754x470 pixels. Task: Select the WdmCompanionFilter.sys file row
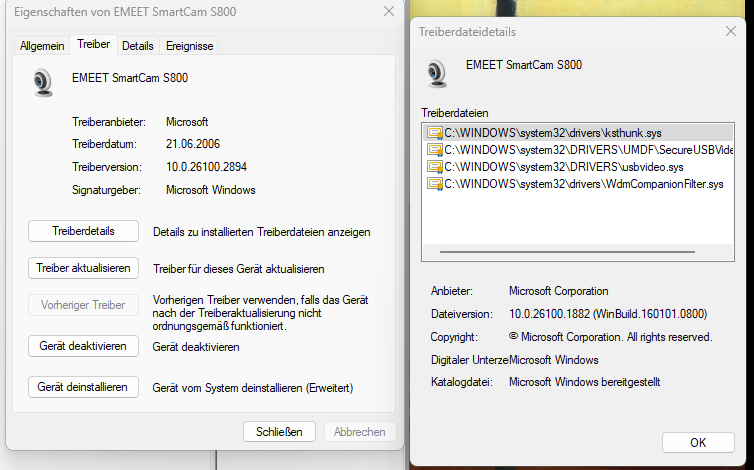pyautogui.click(x=578, y=184)
